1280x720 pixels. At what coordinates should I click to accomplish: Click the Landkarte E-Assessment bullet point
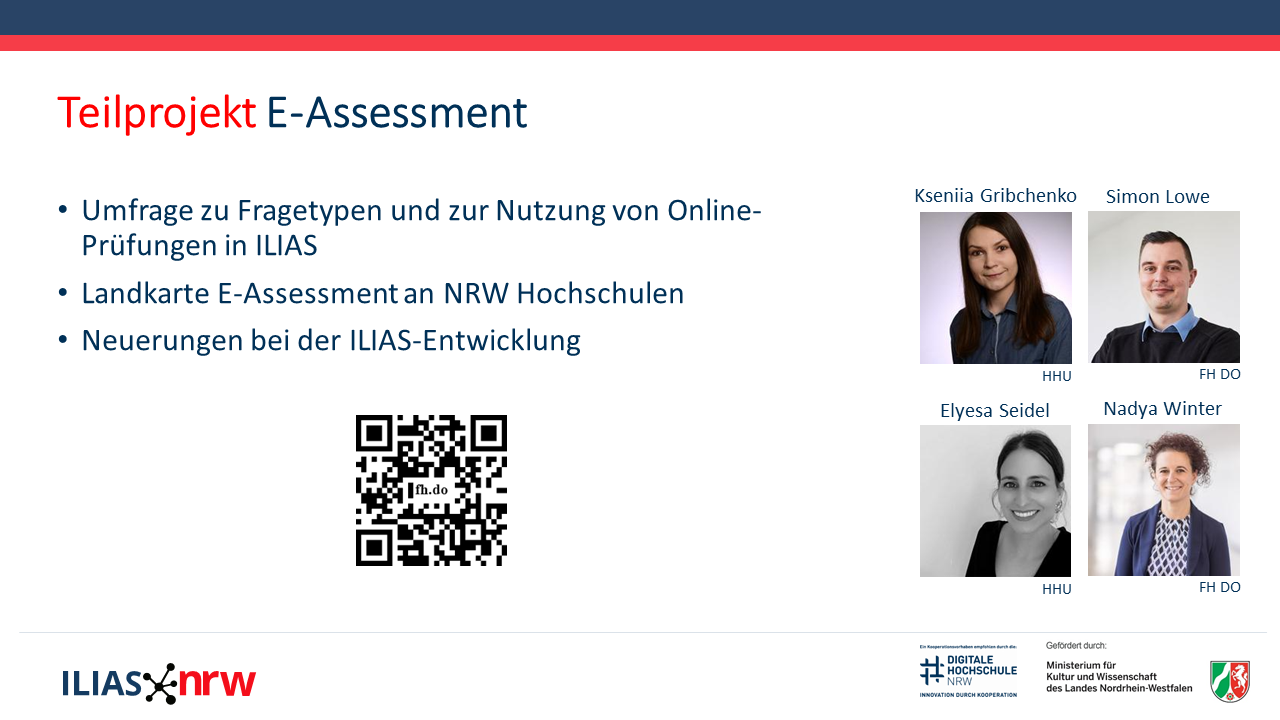[382, 293]
